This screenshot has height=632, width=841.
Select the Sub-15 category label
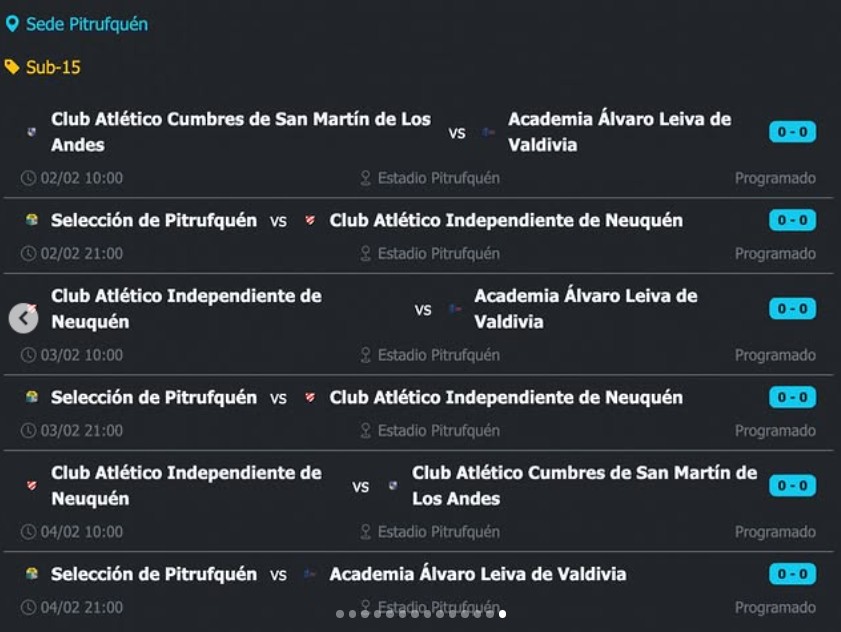53,67
